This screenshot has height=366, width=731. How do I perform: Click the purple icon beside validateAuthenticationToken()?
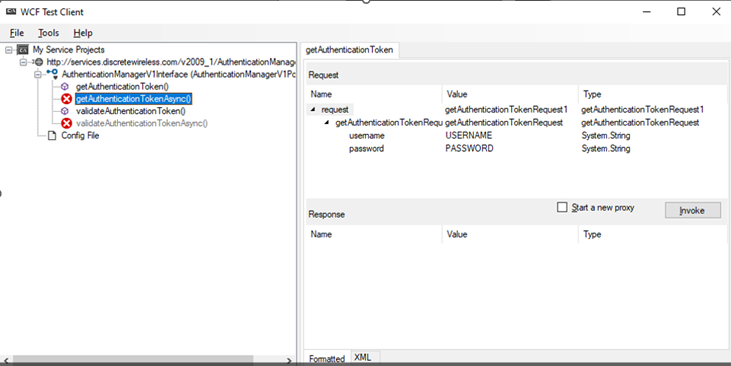(65, 111)
